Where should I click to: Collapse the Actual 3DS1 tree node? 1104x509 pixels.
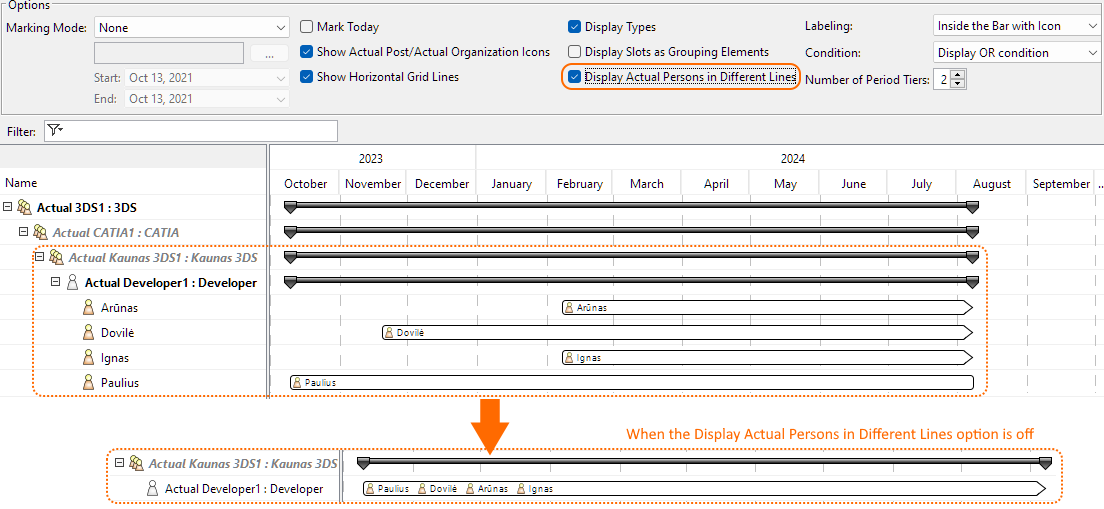tap(8, 208)
